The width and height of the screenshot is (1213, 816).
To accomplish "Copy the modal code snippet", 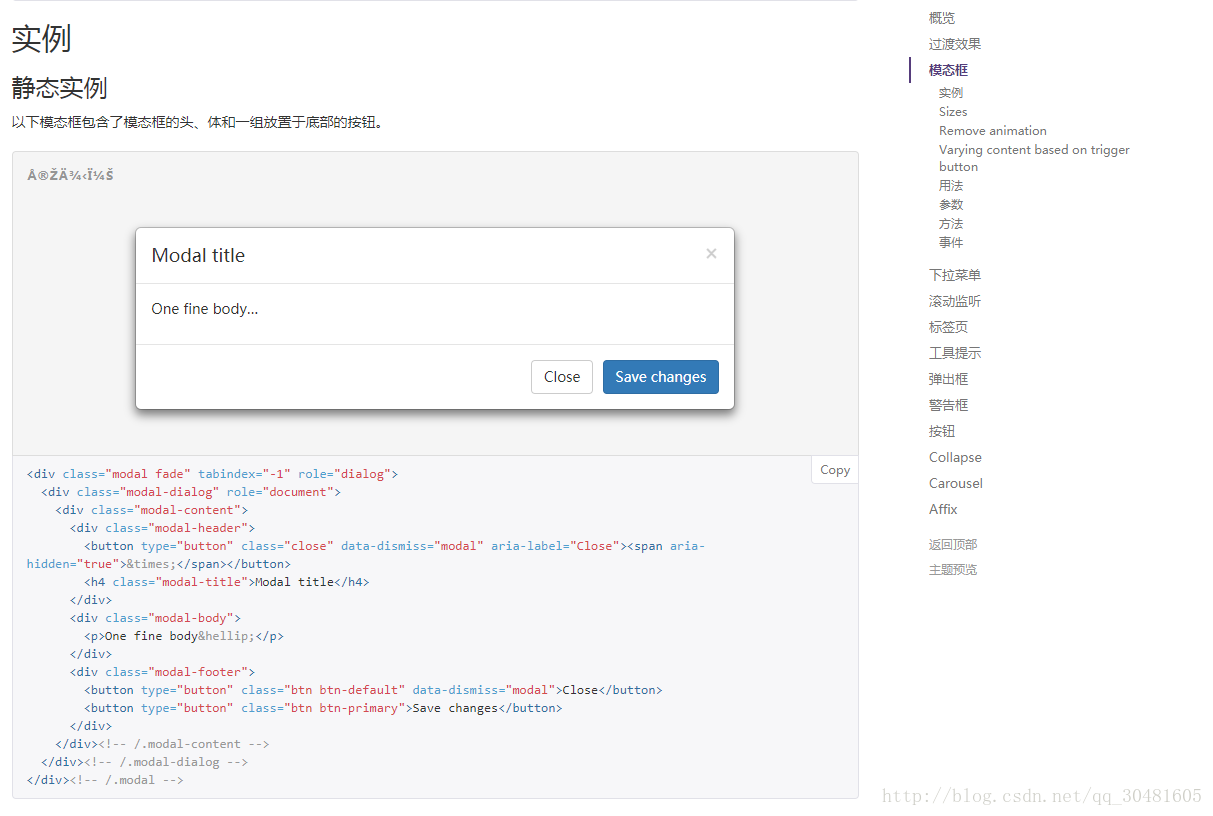I will [834, 470].
